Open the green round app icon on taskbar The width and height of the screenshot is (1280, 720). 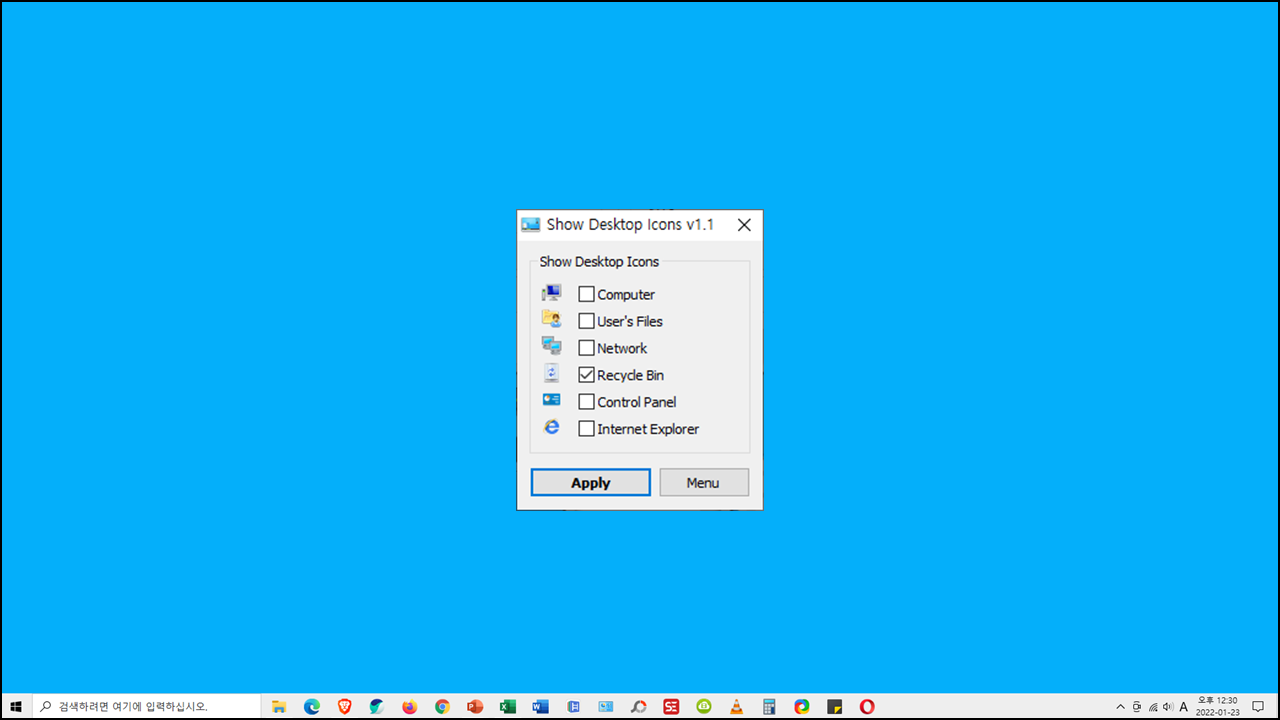[704, 706]
